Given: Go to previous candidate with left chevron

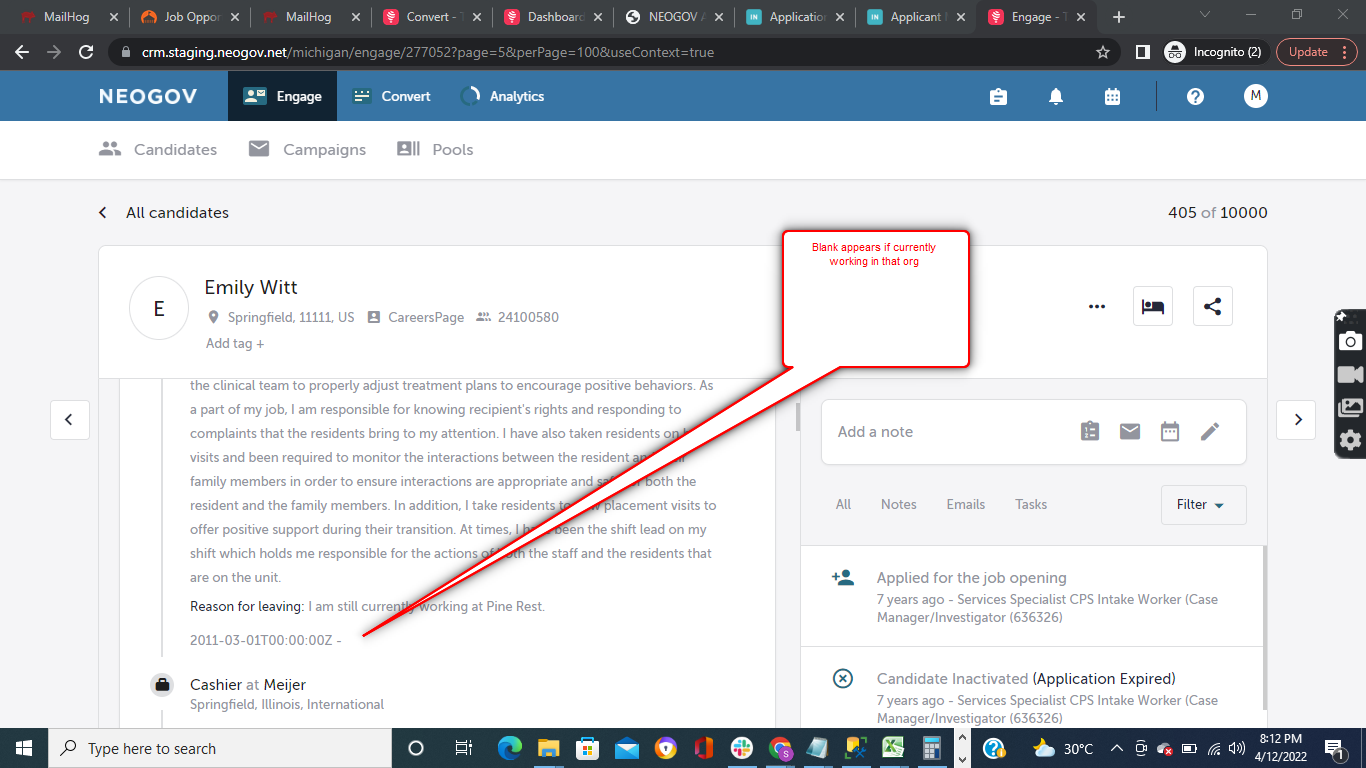Looking at the screenshot, I should pyautogui.click(x=69, y=420).
